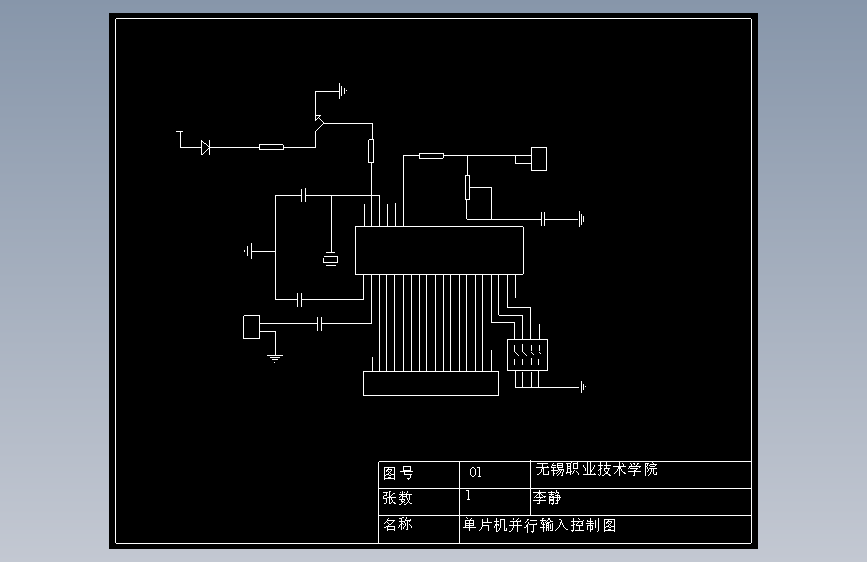Click the wide connector rectangle below the chip
Screen dimensions: 867x562
tap(431, 383)
